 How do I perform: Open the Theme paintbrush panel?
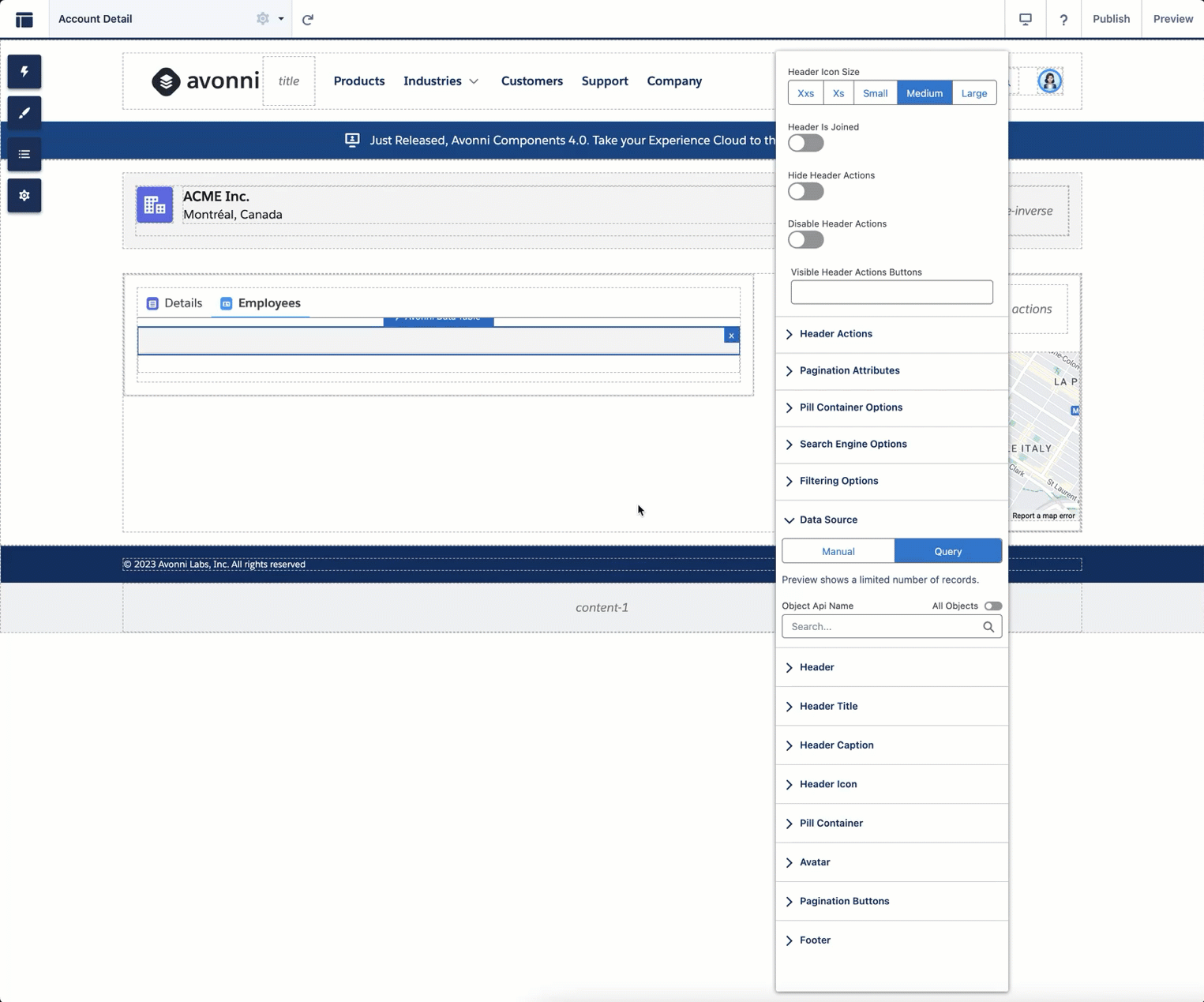(x=24, y=113)
